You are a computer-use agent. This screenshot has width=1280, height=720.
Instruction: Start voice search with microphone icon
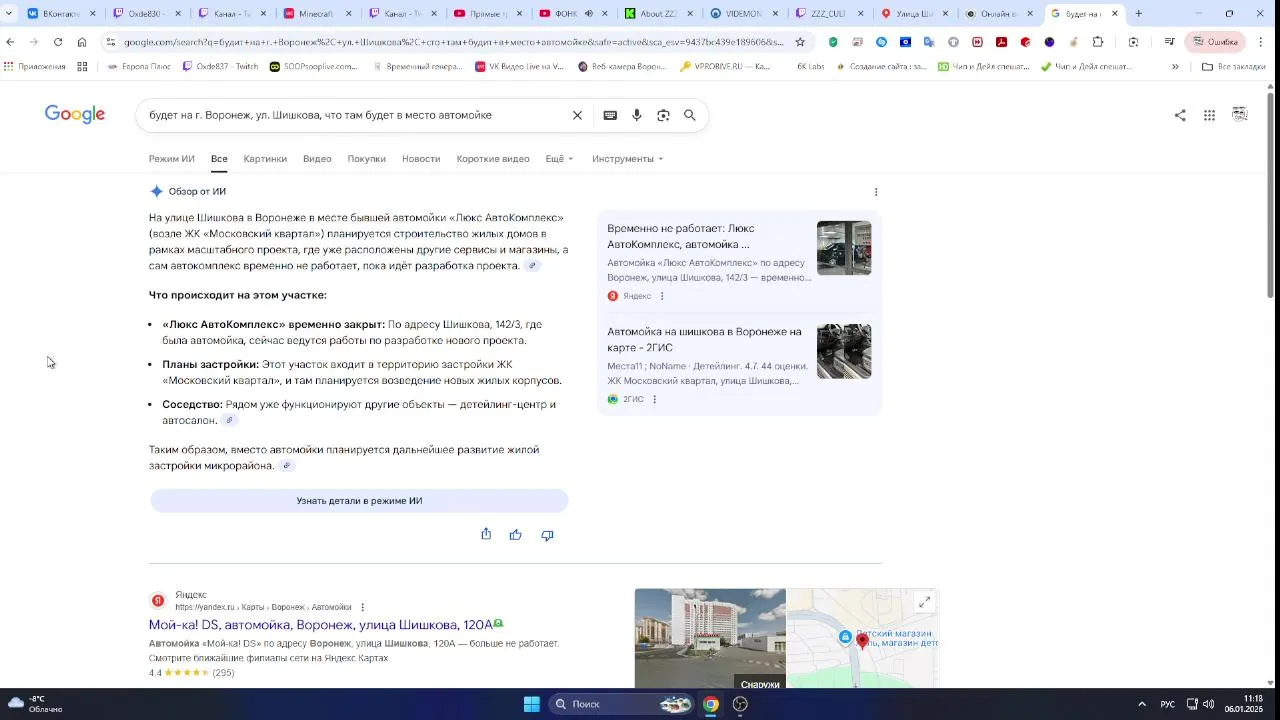636,115
